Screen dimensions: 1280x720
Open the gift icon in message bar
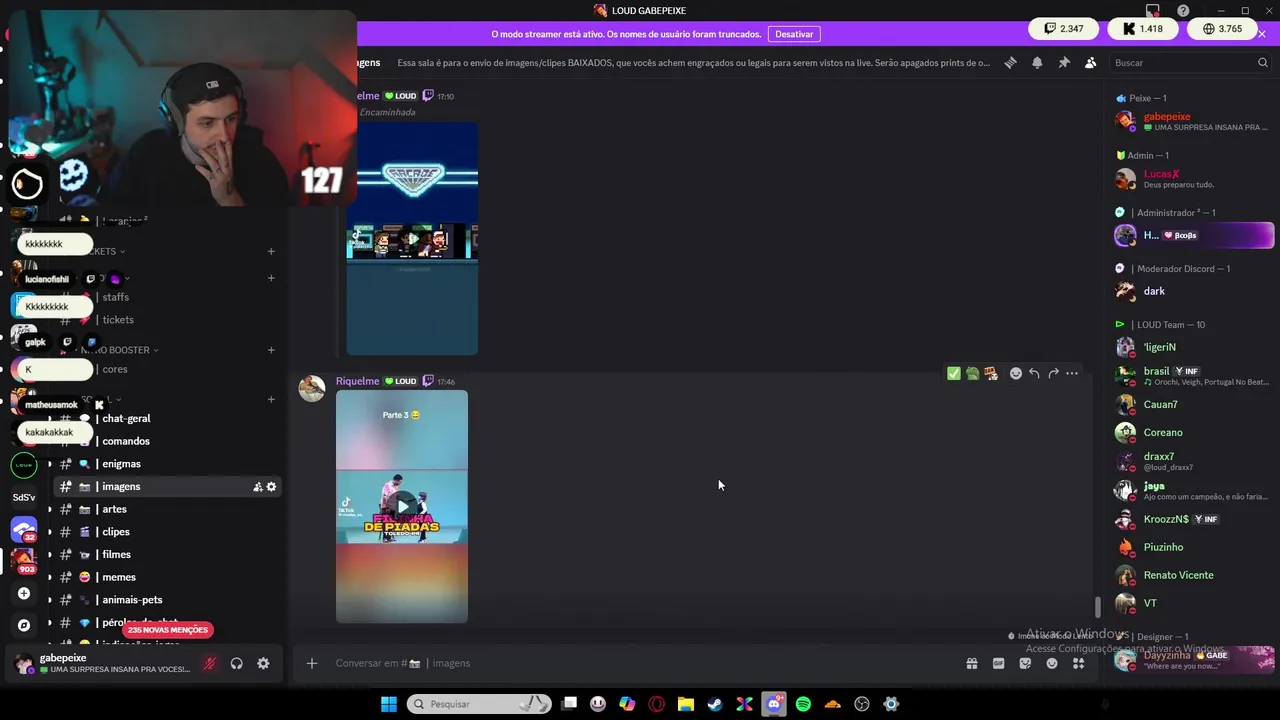point(971,663)
